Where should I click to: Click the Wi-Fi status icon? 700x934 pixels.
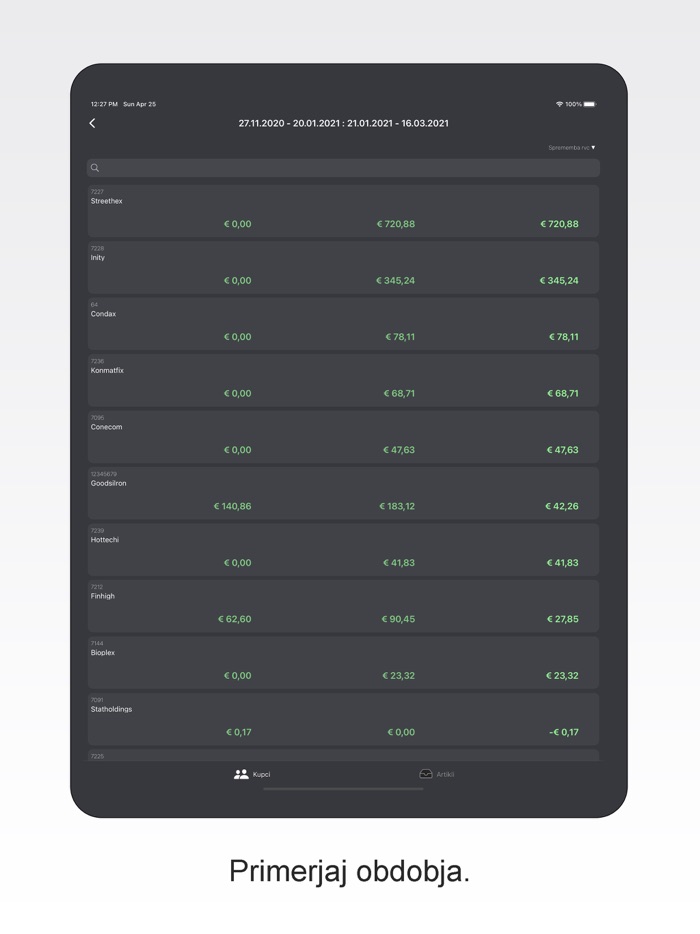[559, 104]
